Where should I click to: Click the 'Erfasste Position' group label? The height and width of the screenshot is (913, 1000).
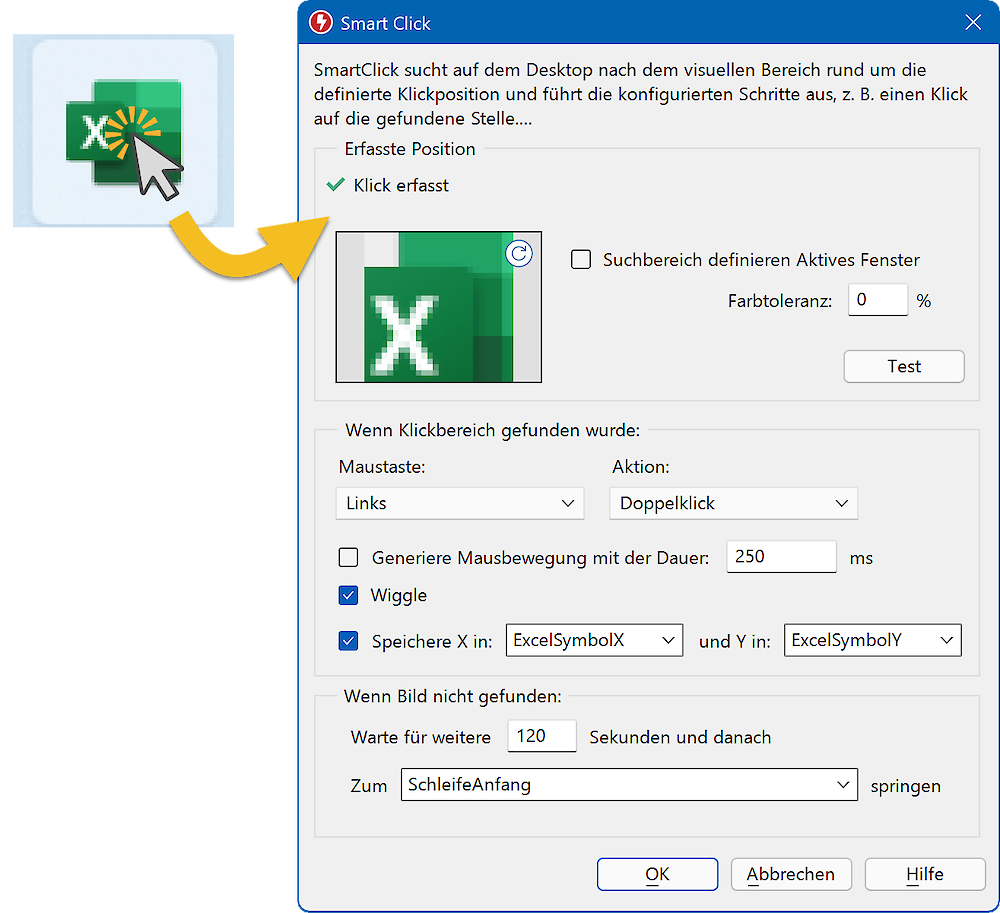[410, 149]
